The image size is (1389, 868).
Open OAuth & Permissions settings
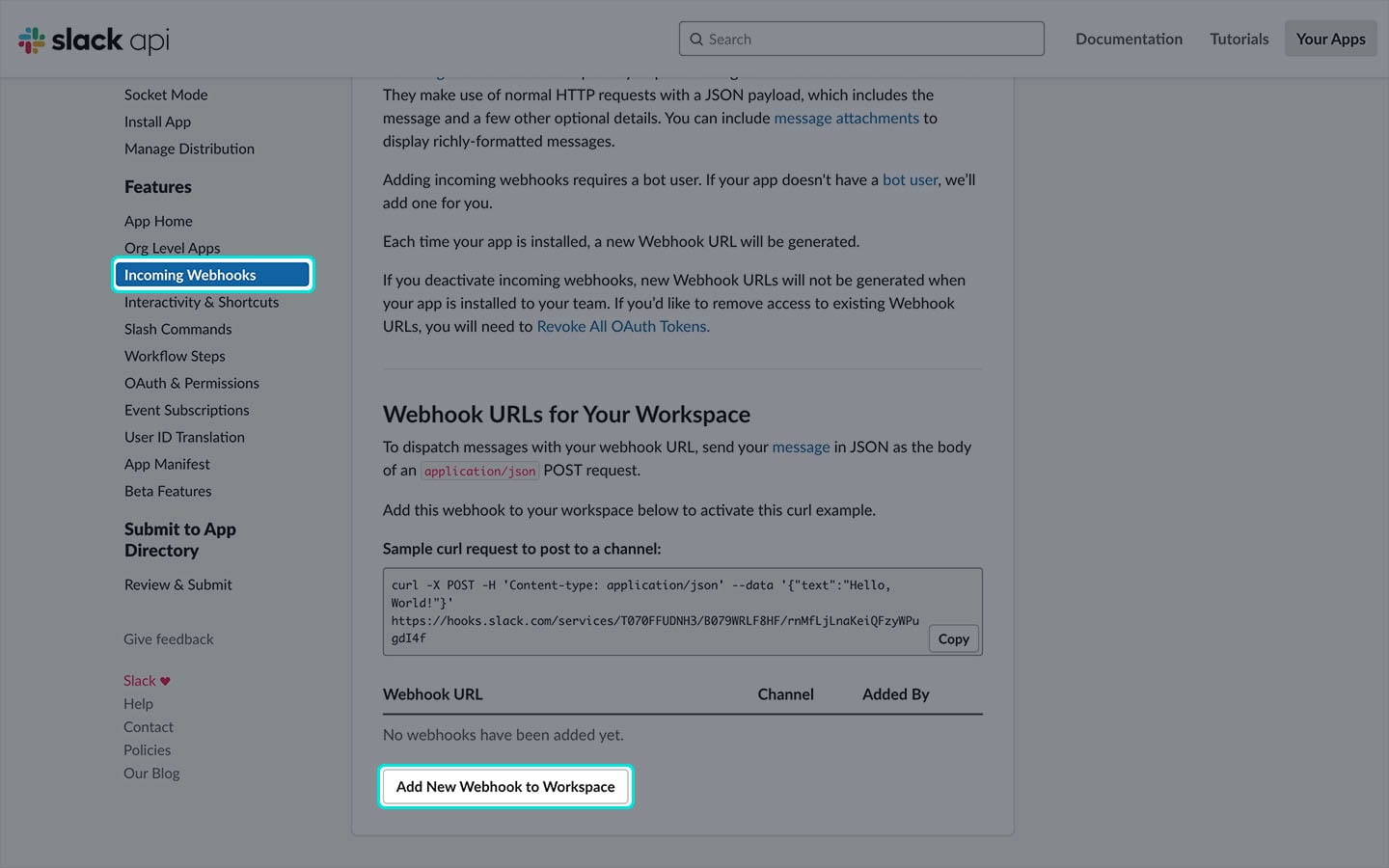click(x=191, y=383)
